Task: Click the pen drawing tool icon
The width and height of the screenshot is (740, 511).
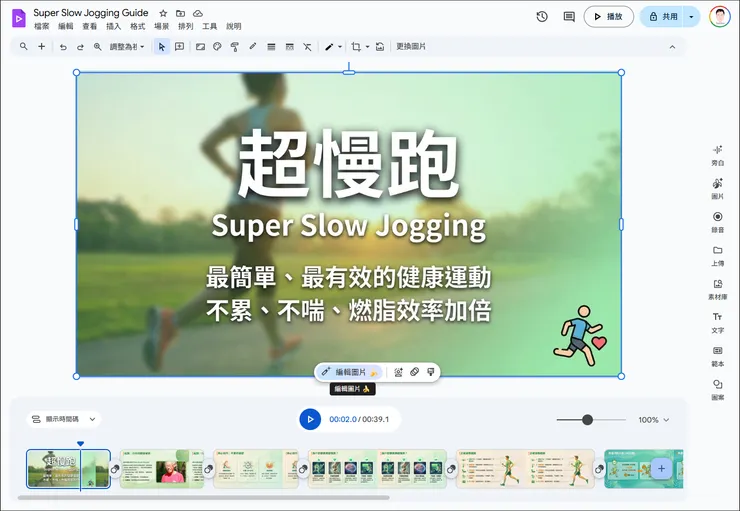Action: pos(329,47)
